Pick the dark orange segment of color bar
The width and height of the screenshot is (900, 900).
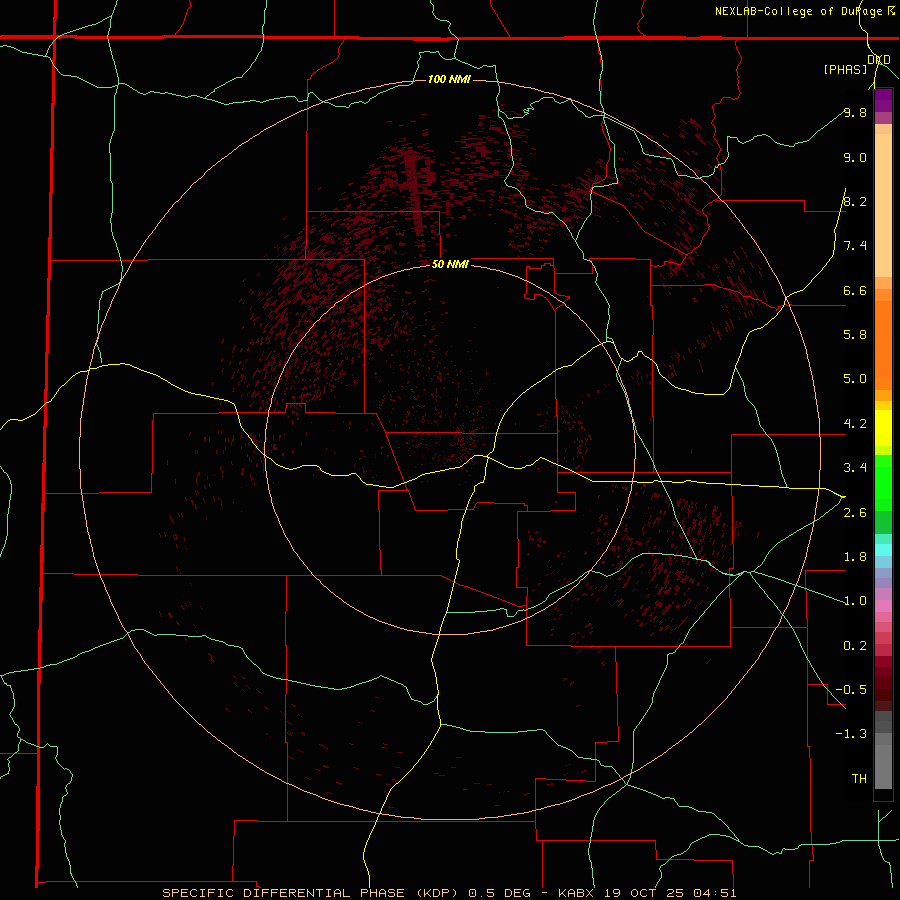(x=883, y=345)
